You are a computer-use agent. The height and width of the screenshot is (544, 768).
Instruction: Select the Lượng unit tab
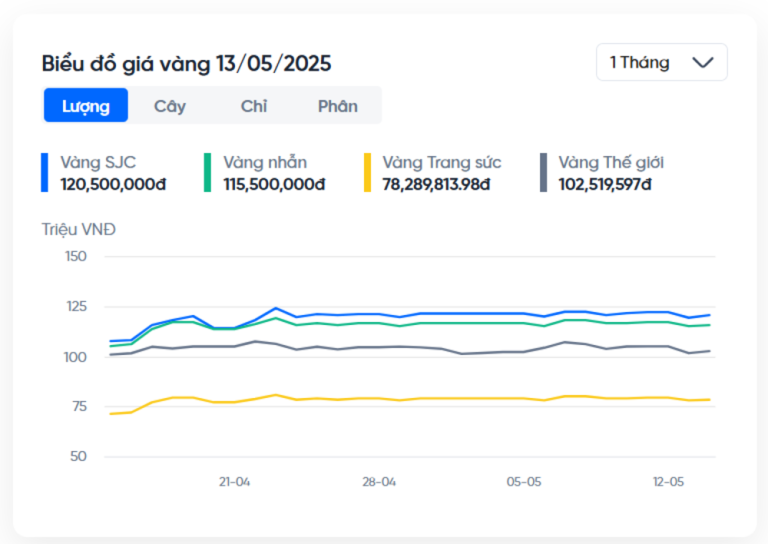86,105
